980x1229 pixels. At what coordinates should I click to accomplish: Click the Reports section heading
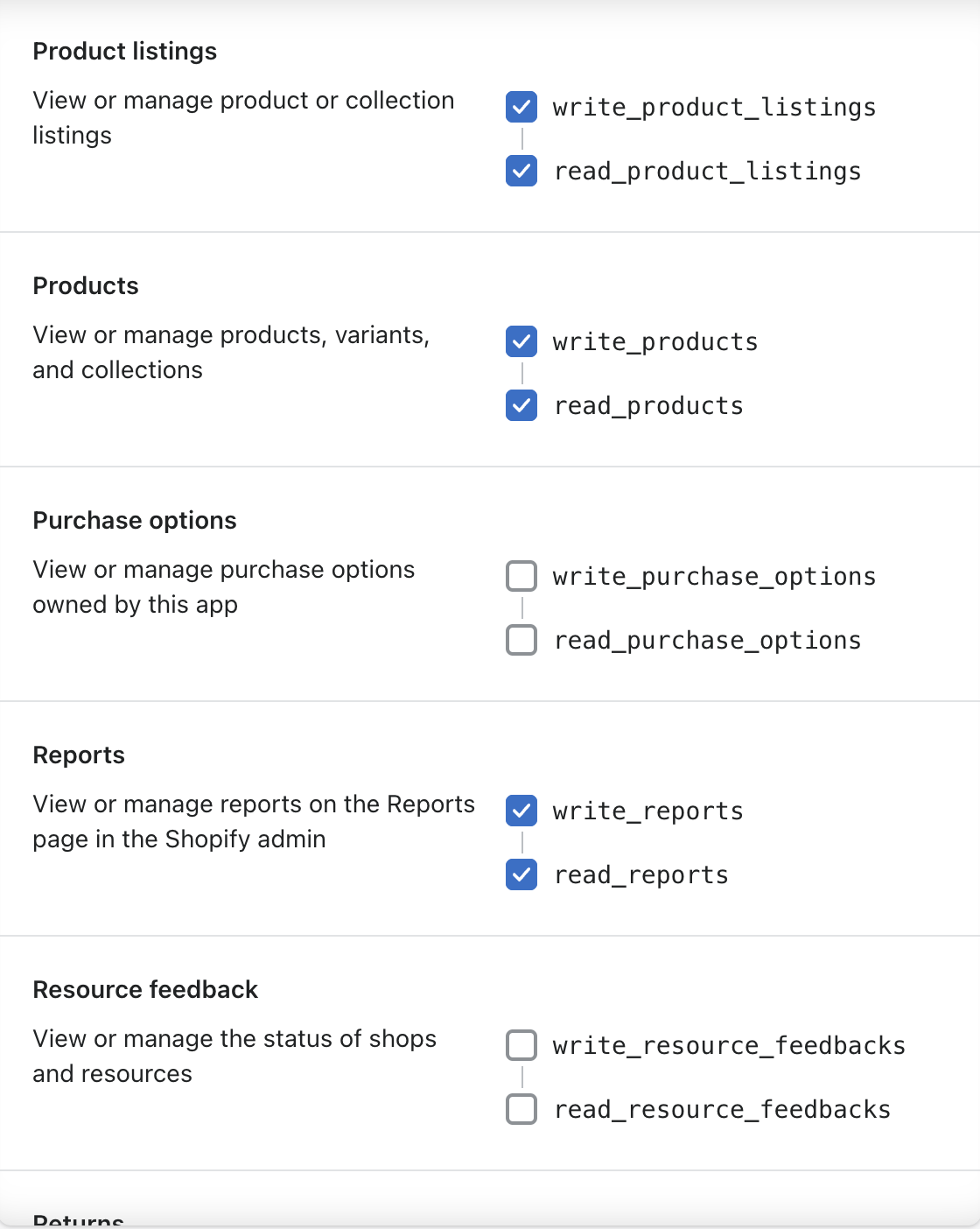click(x=79, y=755)
